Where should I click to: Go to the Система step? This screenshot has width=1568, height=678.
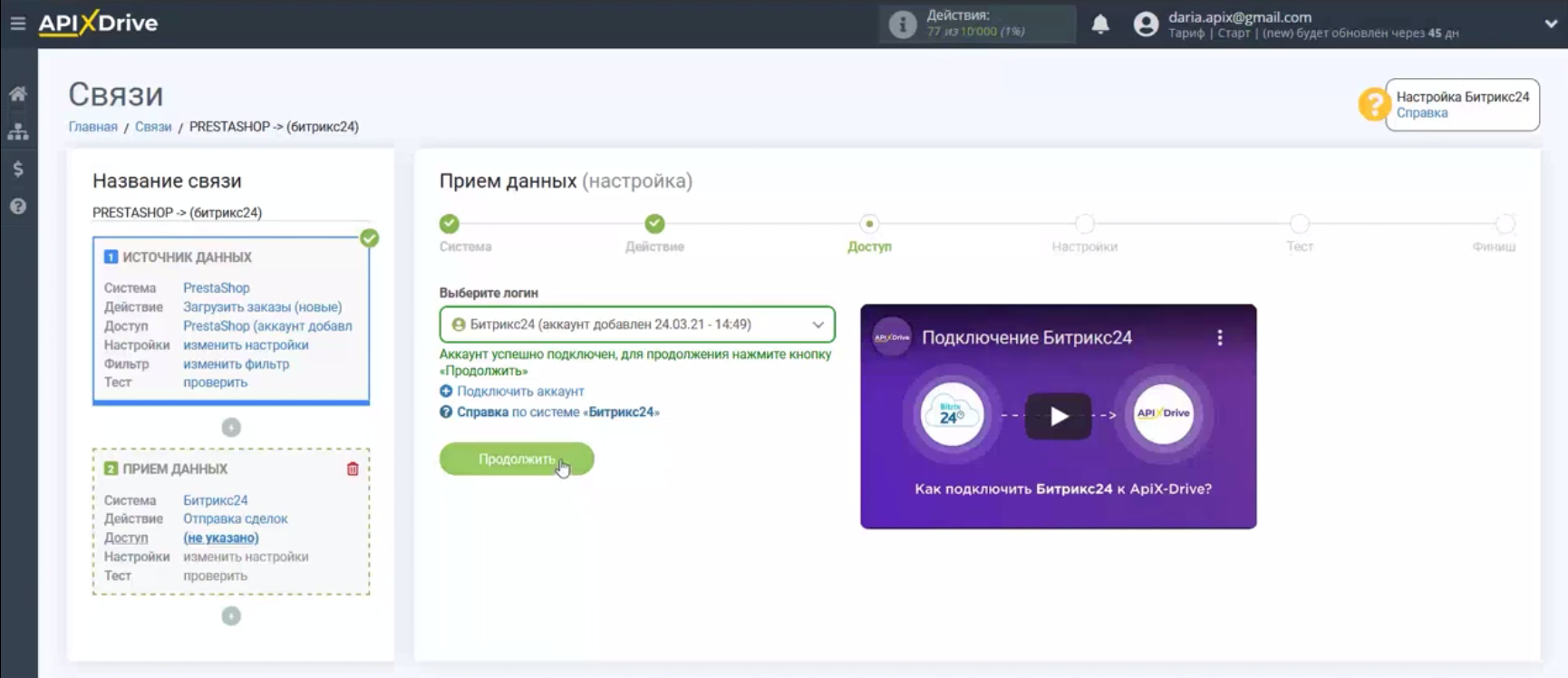[450, 224]
